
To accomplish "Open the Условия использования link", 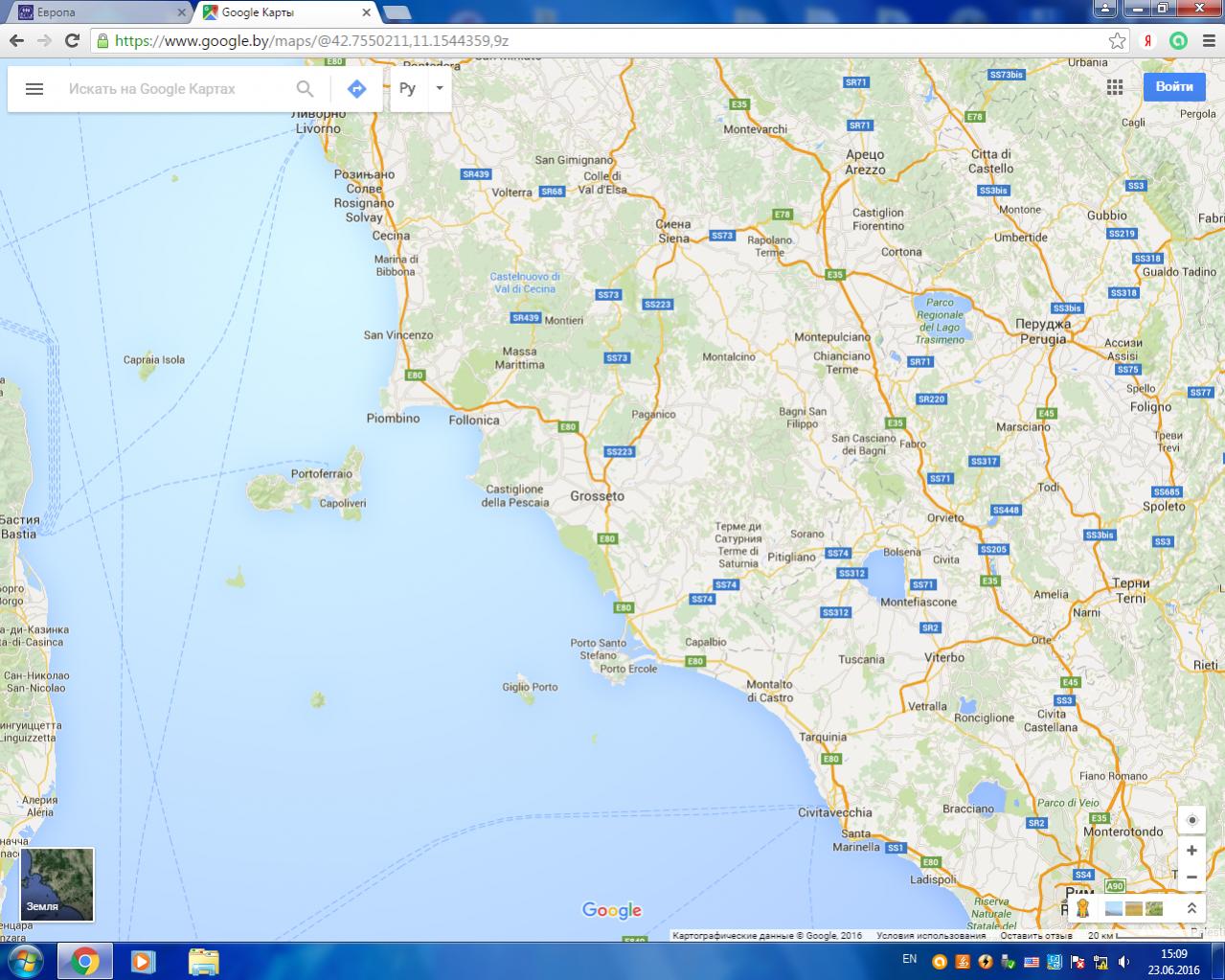I will pyautogui.click(x=931, y=936).
